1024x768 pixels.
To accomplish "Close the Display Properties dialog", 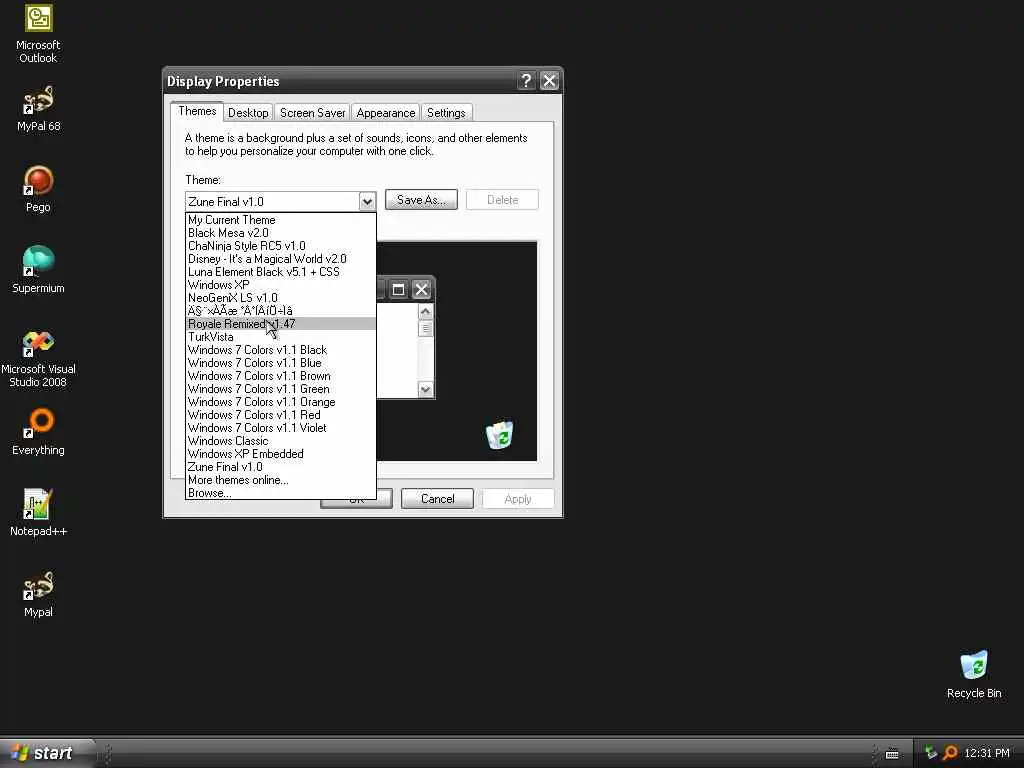I will pyautogui.click(x=549, y=80).
